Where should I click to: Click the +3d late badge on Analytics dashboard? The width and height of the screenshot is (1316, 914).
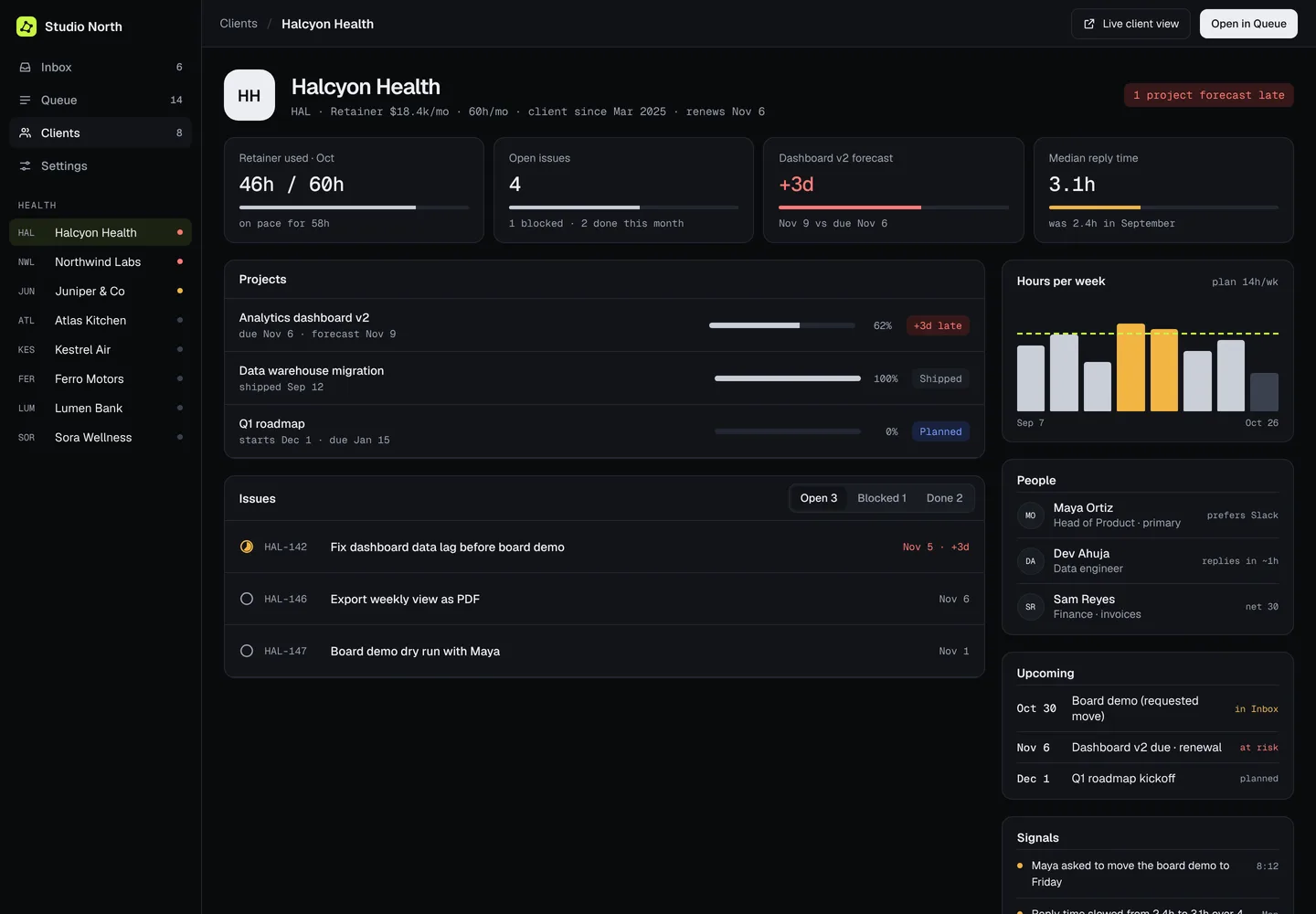(x=938, y=325)
